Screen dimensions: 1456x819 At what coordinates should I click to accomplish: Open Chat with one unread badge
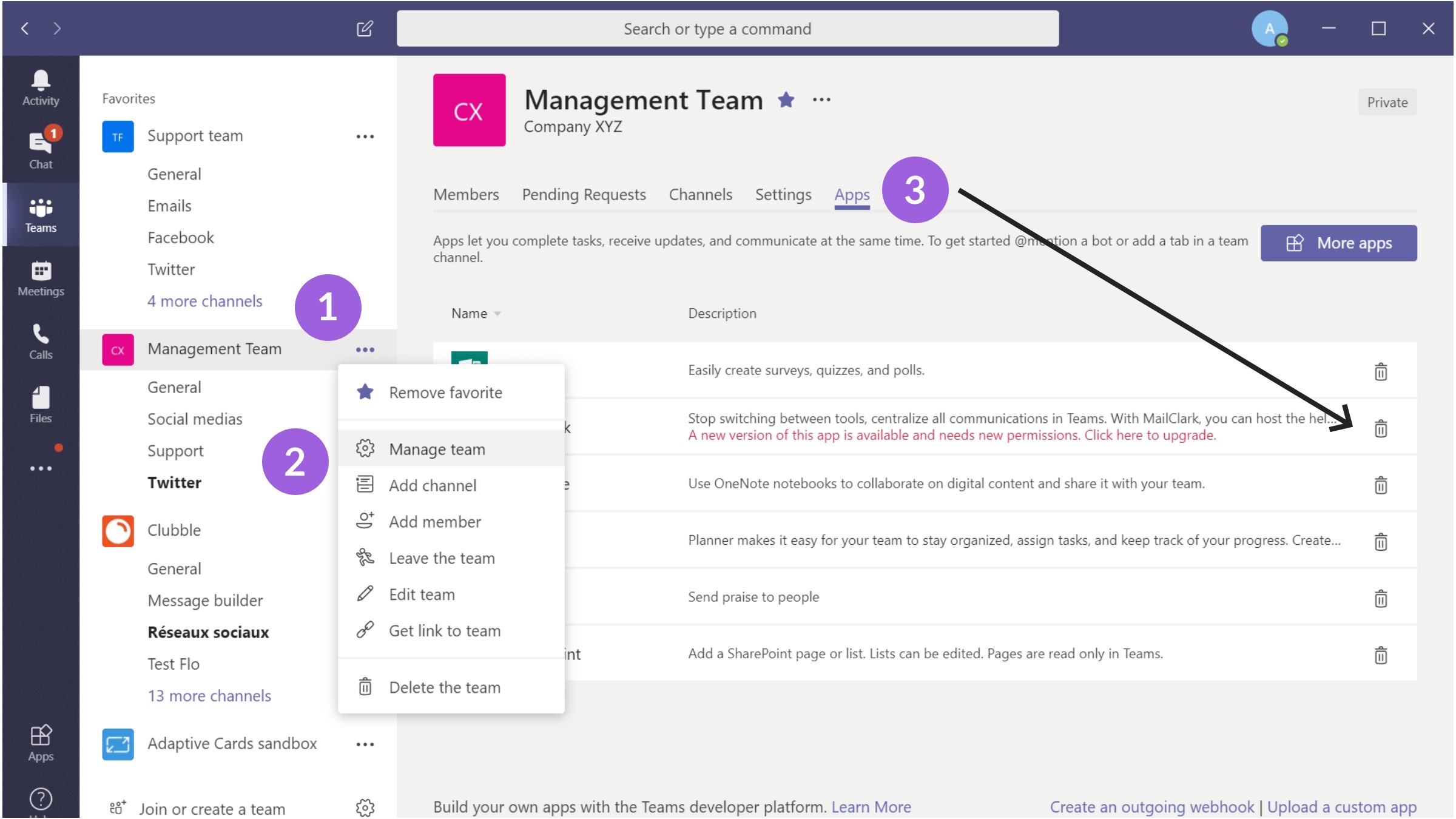41,150
